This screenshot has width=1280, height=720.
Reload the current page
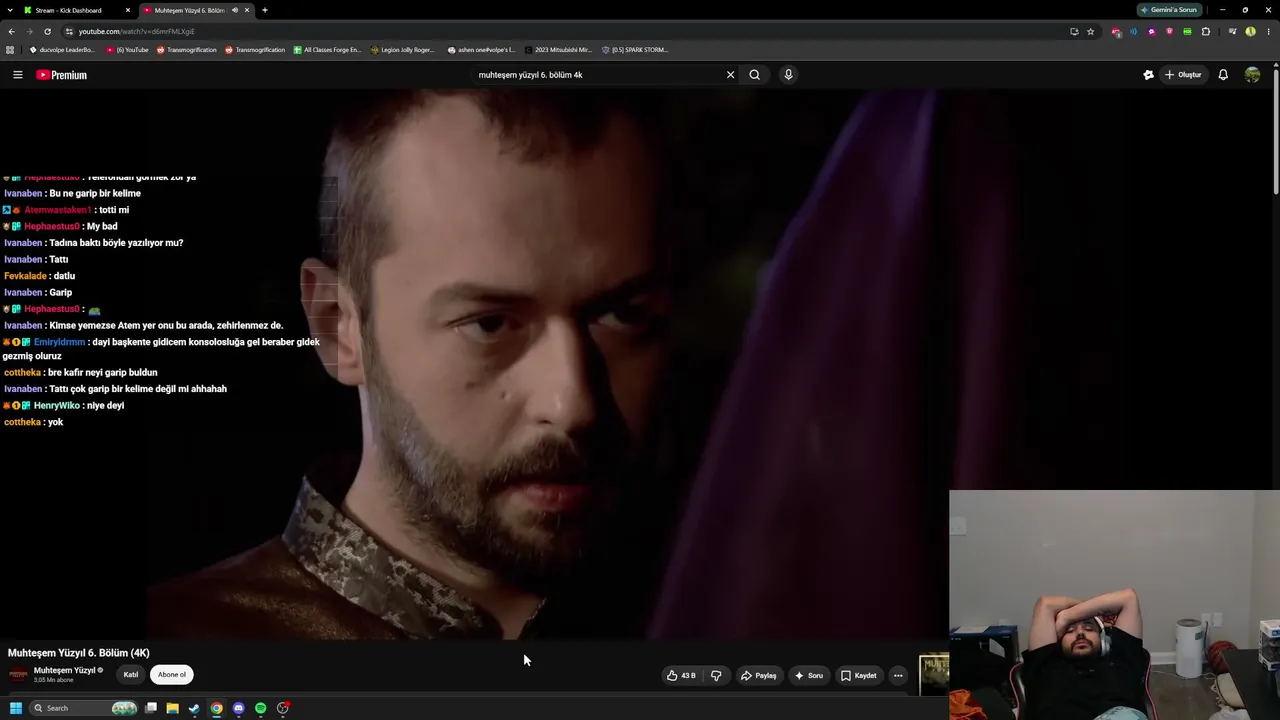point(47,32)
